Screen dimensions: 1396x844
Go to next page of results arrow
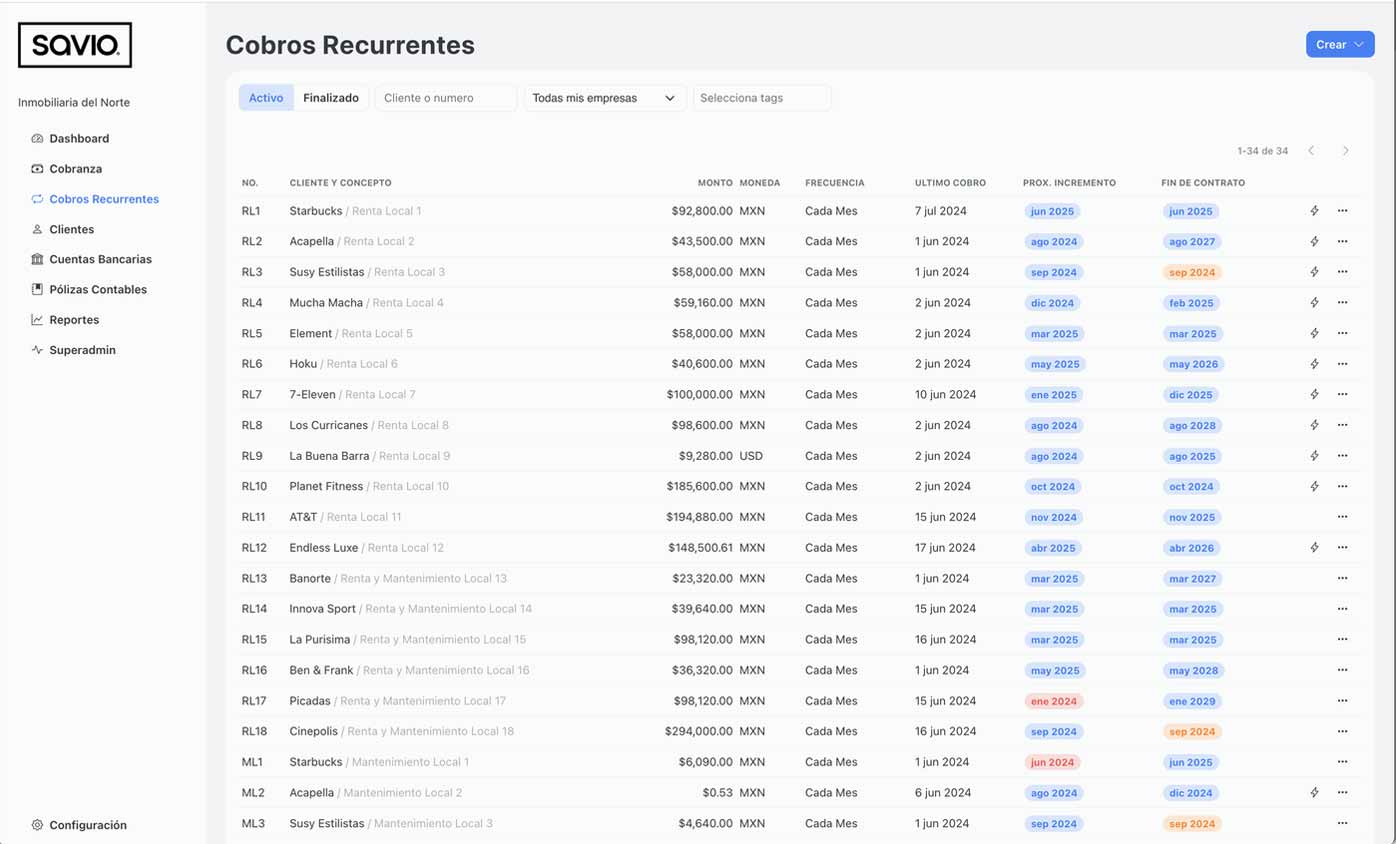click(x=1345, y=151)
